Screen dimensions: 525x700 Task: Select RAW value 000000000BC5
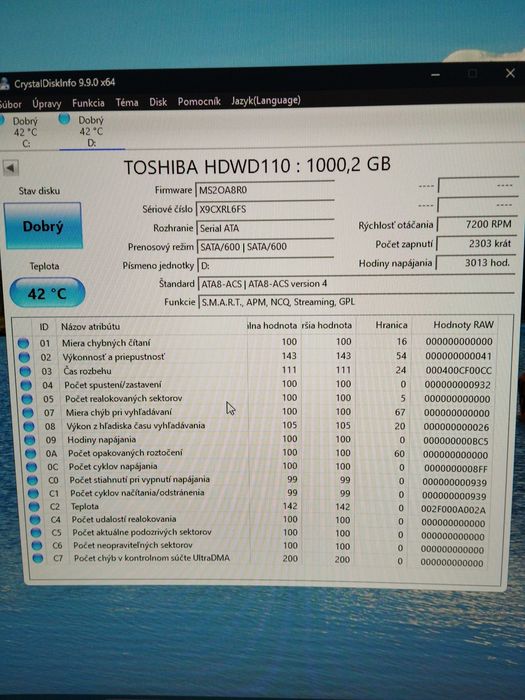(x=456, y=441)
